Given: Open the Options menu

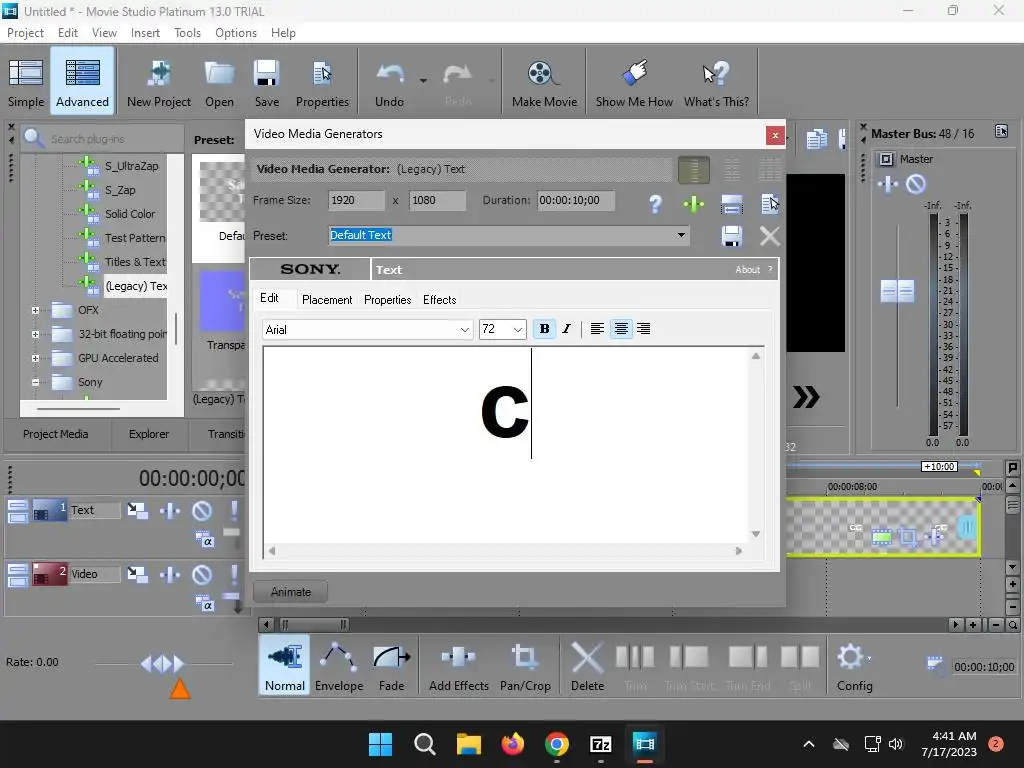Looking at the screenshot, I should point(236,33).
